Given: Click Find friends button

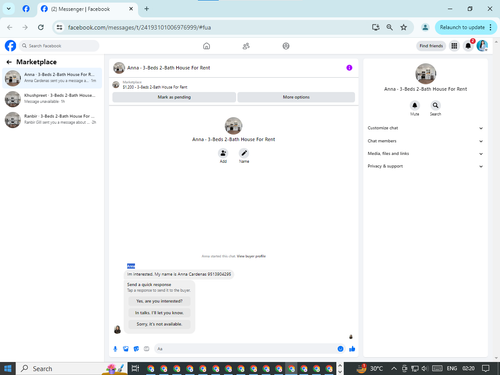Looking at the screenshot, I should coord(431,46).
